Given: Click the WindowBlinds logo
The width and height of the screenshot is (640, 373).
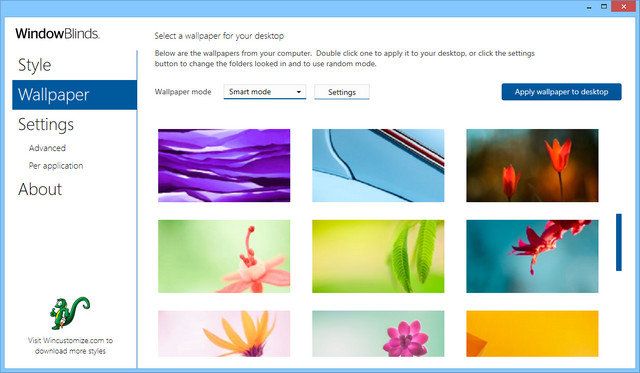Looking at the screenshot, I should [58, 33].
